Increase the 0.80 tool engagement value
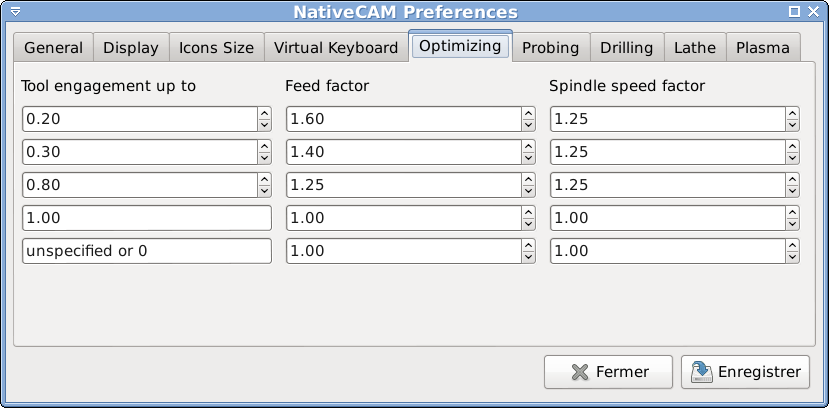829x408 pixels. (x=264, y=179)
